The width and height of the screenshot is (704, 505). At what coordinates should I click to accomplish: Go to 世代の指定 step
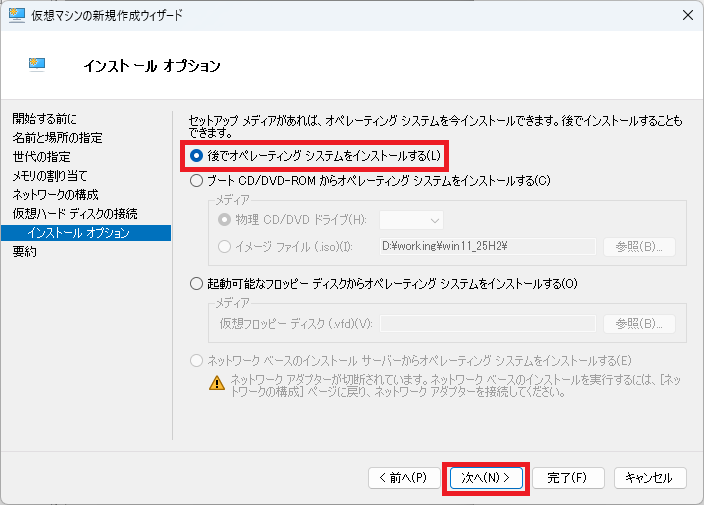pyautogui.click(x=42, y=157)
